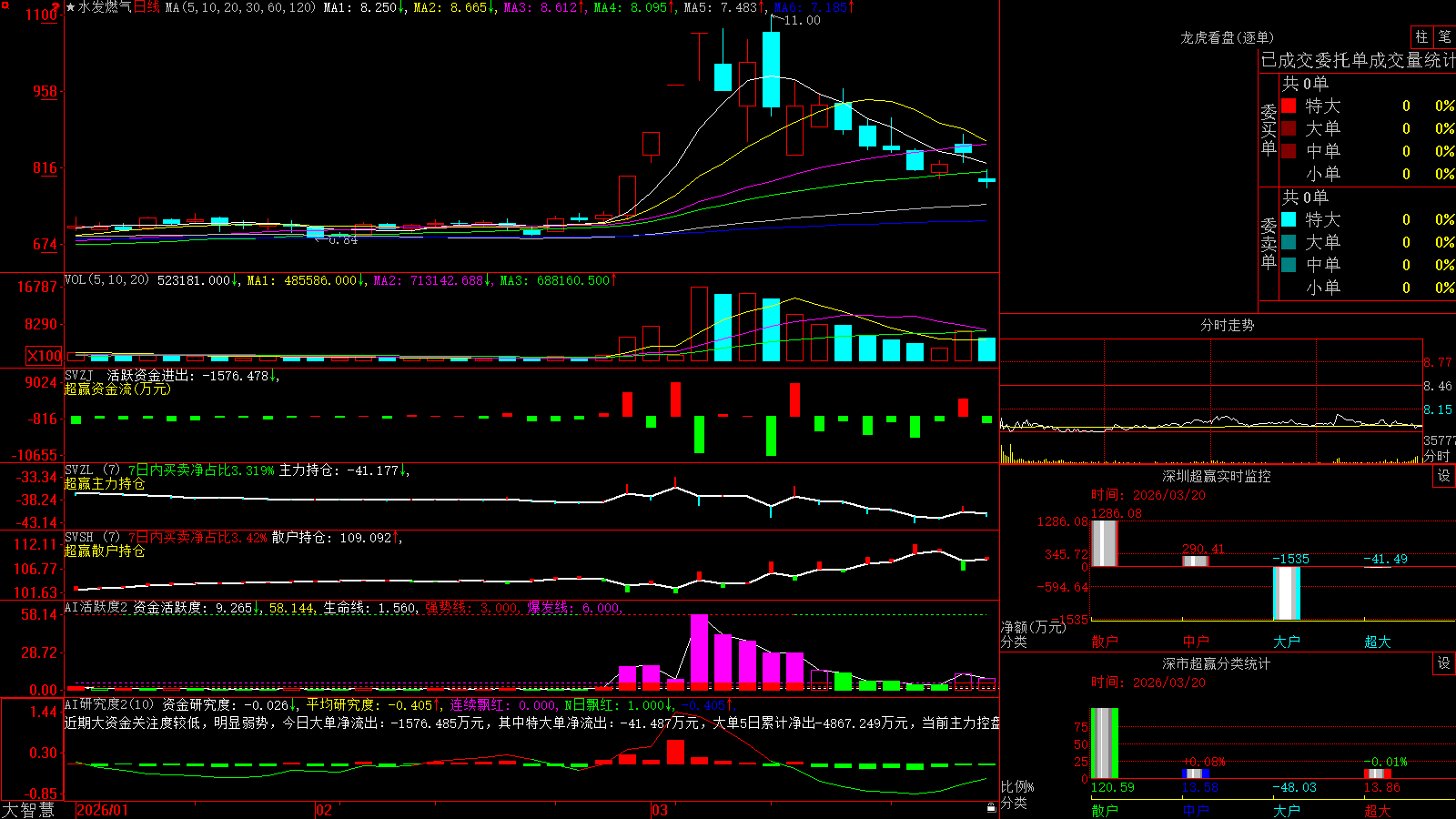Click the 龙虎看盘(逐单) panel title
1456x819 pixels.
coord(1227,37)
